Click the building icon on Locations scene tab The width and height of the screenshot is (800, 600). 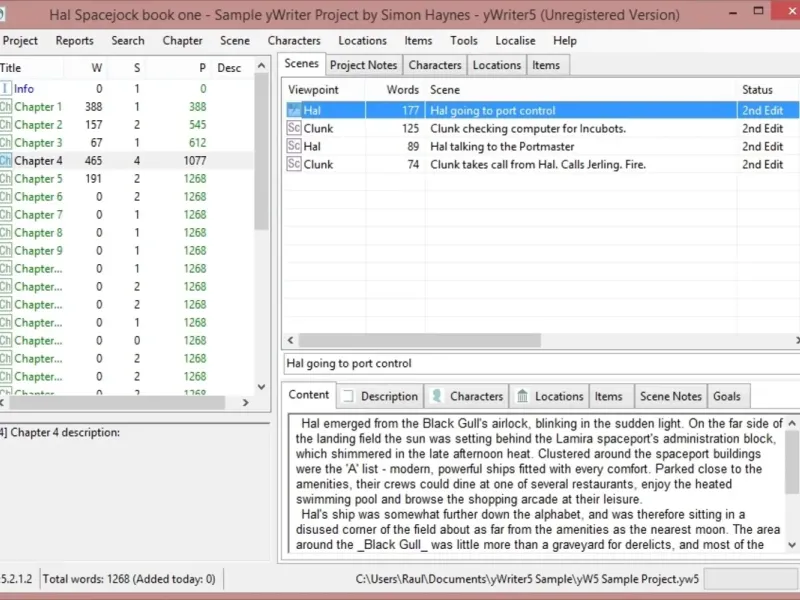coord(522,396)
